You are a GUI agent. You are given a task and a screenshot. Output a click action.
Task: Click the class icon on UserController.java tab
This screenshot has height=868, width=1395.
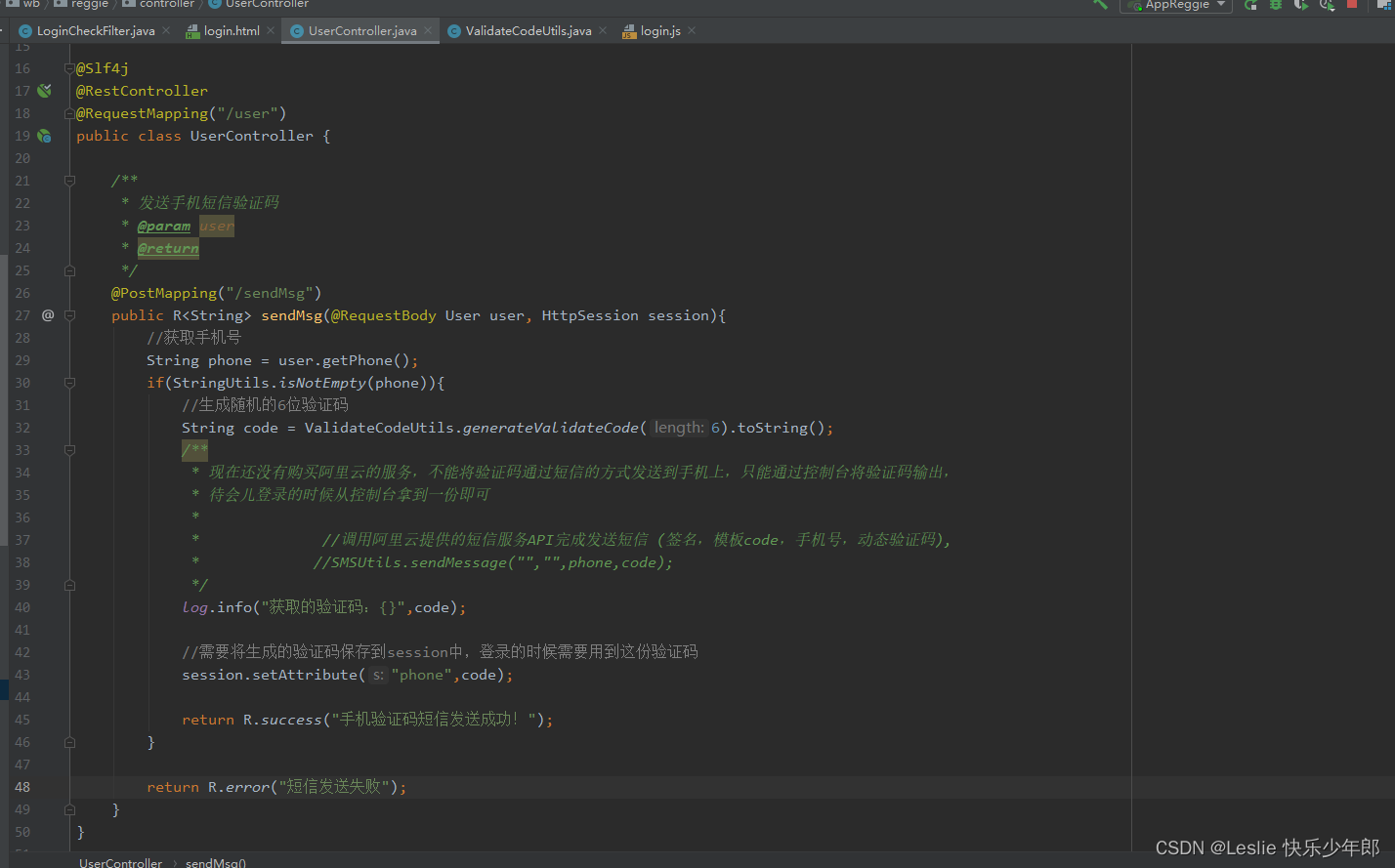[x=297, y=31]
